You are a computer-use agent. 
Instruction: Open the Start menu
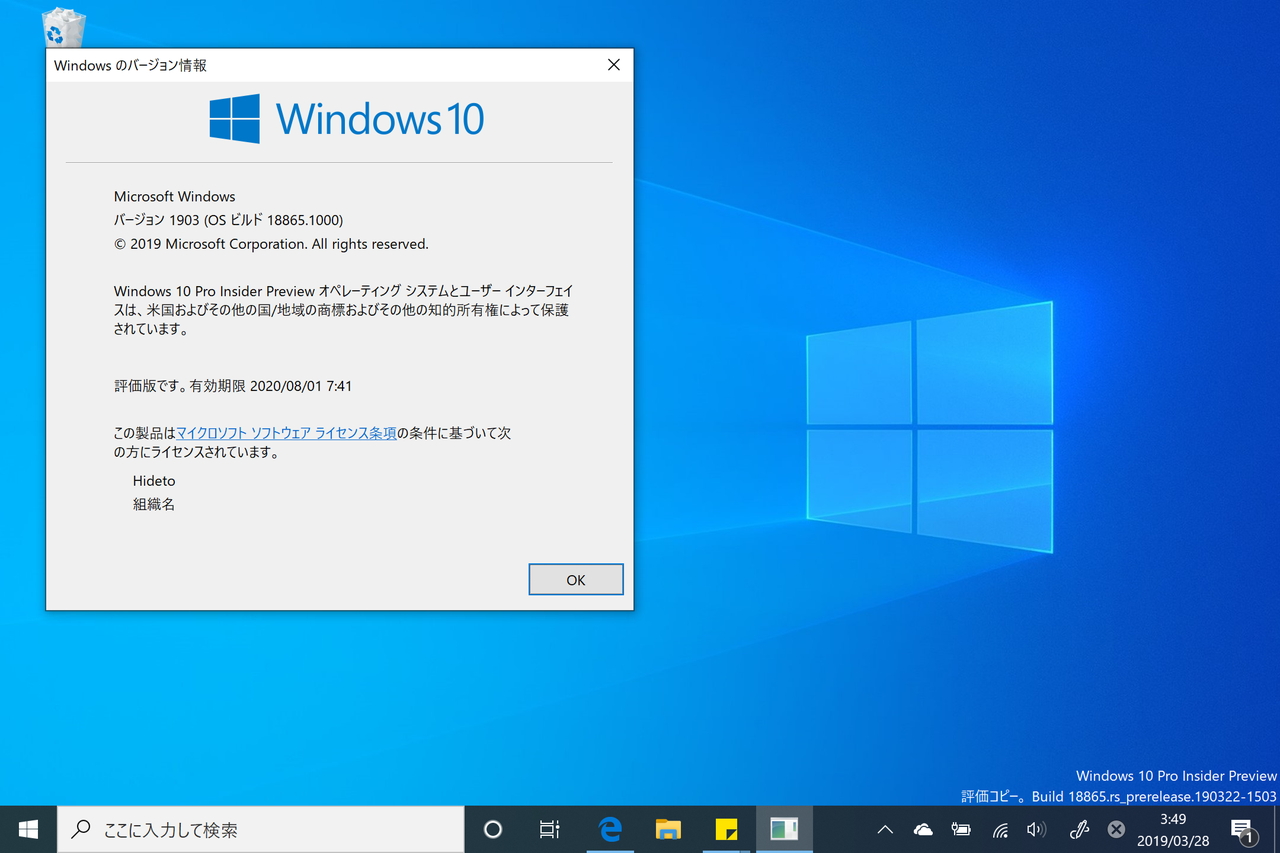tap(27, 829)
